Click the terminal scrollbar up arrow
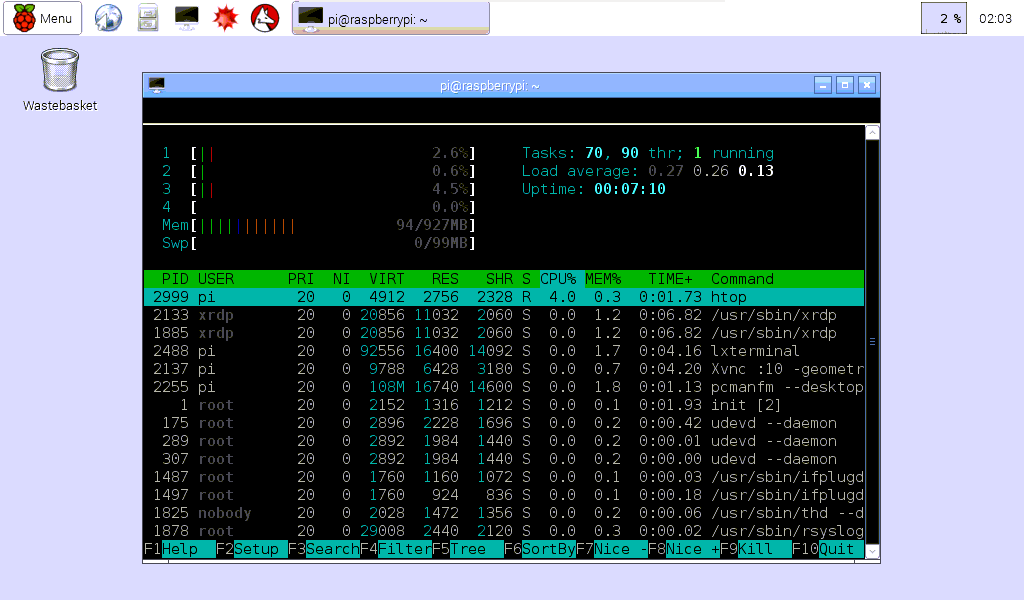Screen dimensions: 1024x600 point(872,133)
